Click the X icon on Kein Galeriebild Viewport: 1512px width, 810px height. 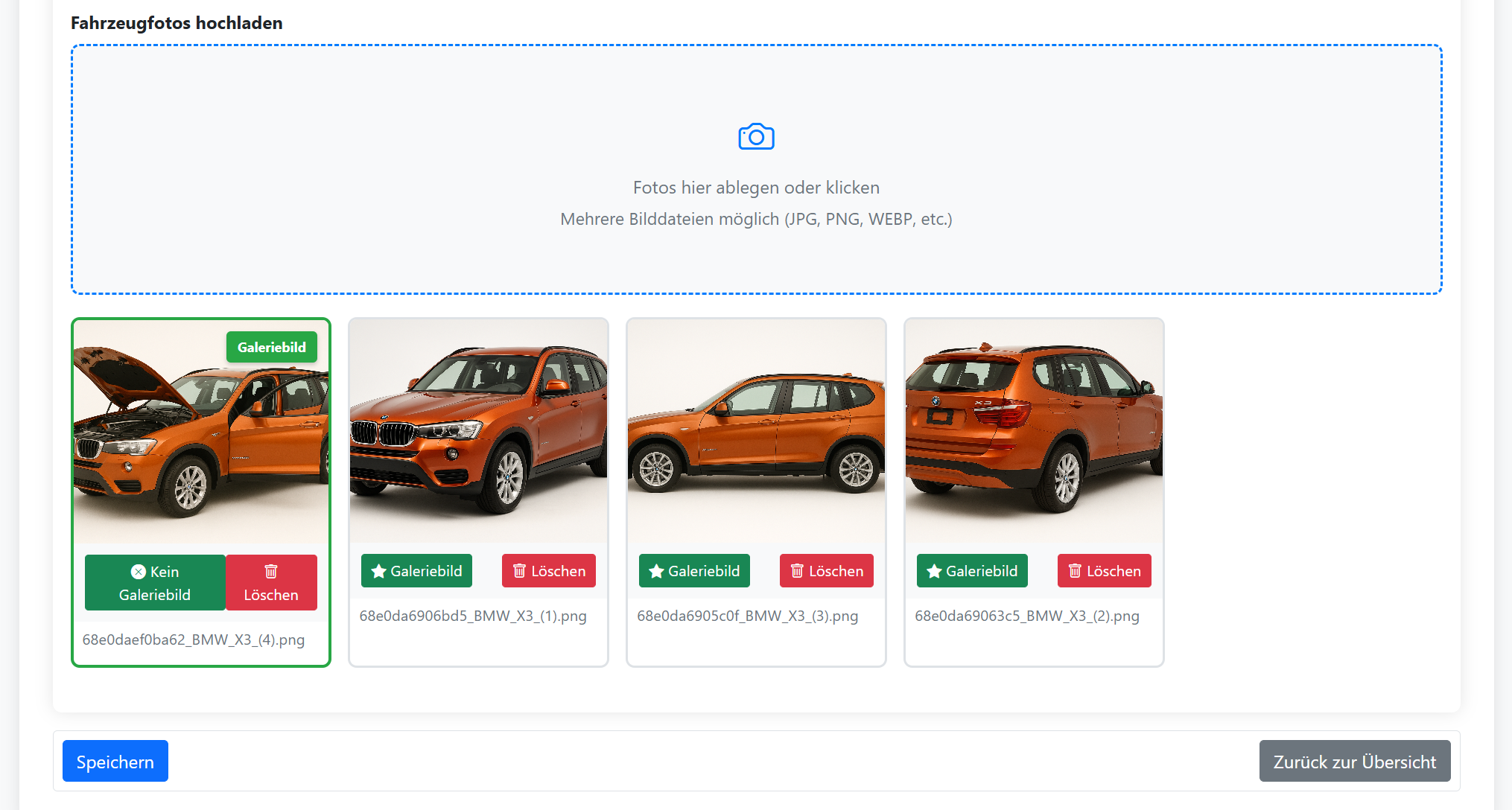139,572
